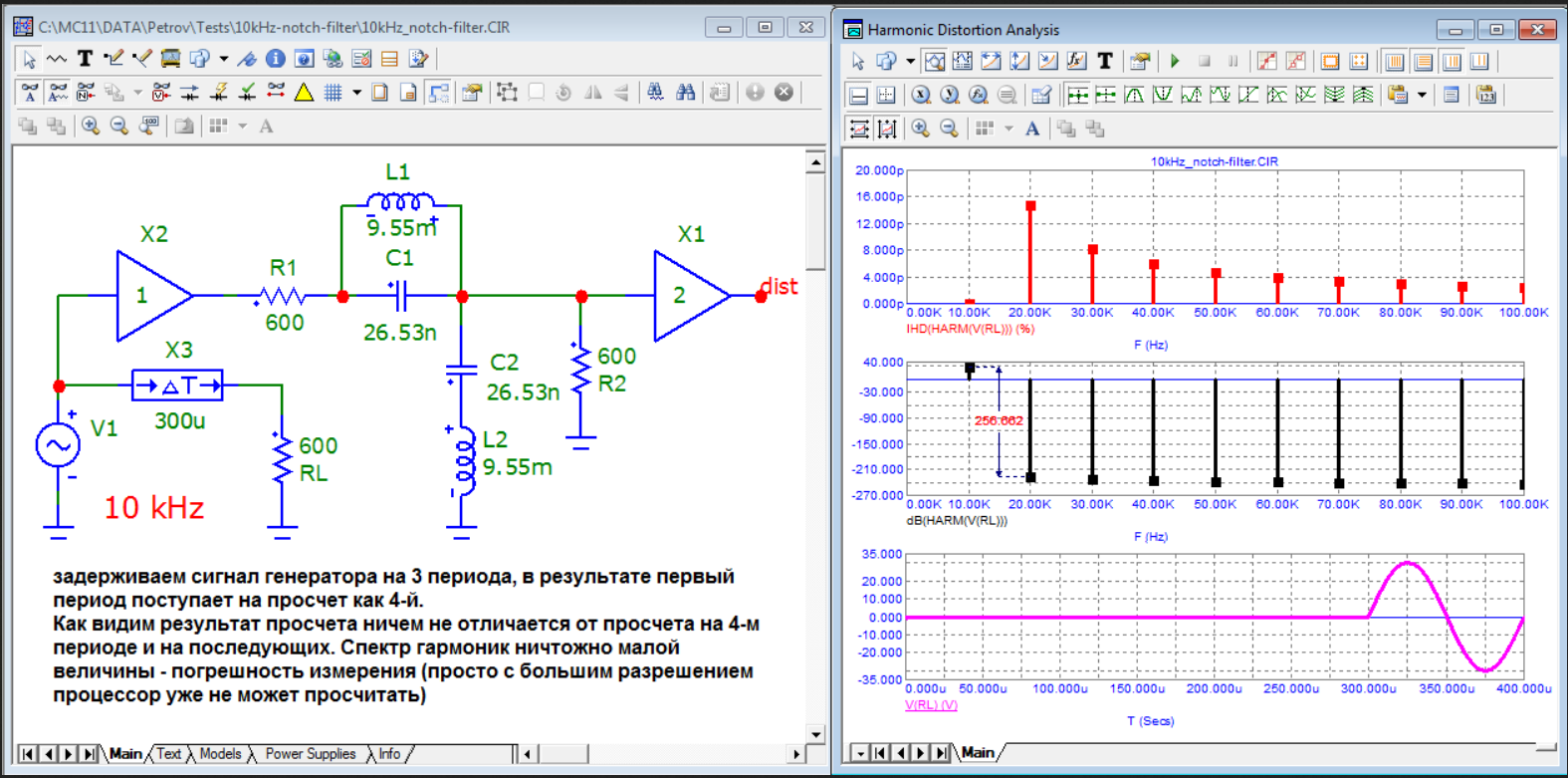Image resolution: width=1568 pixels, height=778 pixels.
Task: Click the yellow triangle warning icon
Action: point(305,93)
